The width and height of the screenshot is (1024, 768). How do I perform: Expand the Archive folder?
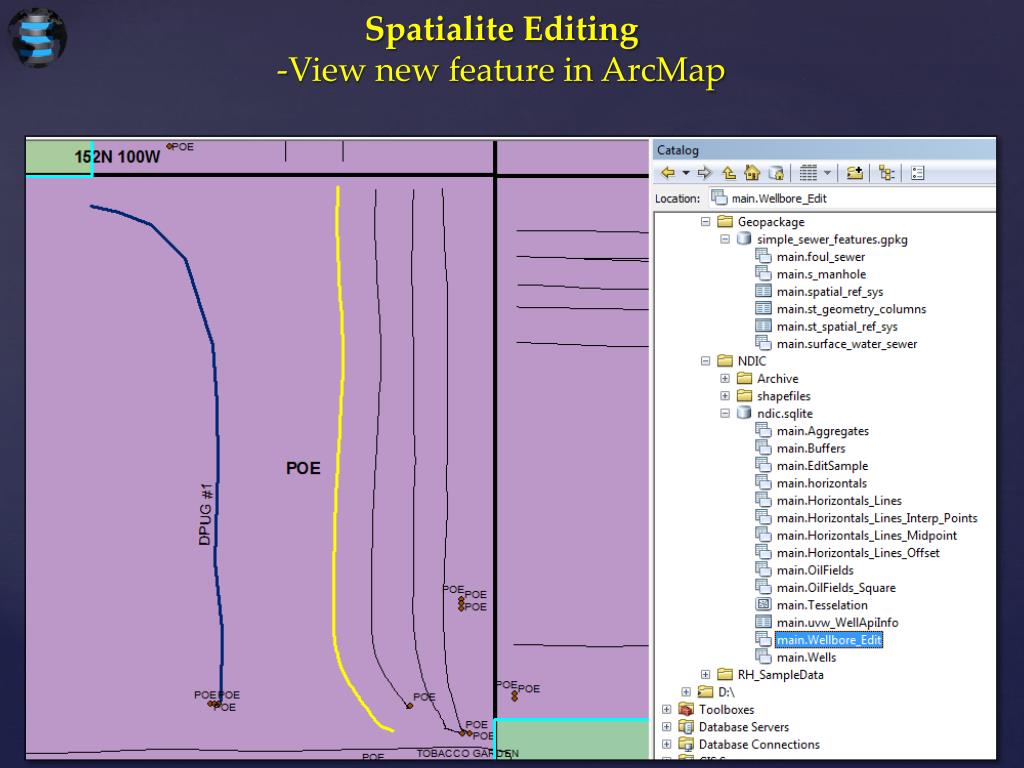[725, 379]
